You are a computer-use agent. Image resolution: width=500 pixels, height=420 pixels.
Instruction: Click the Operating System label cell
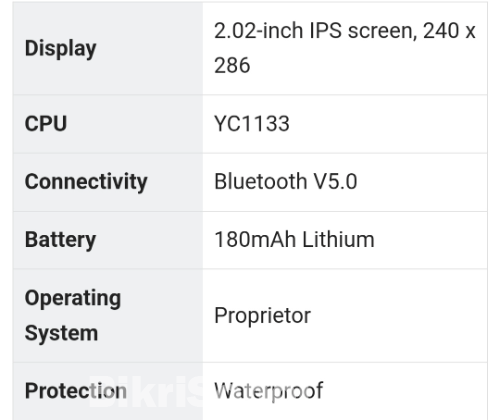(108, 316)
